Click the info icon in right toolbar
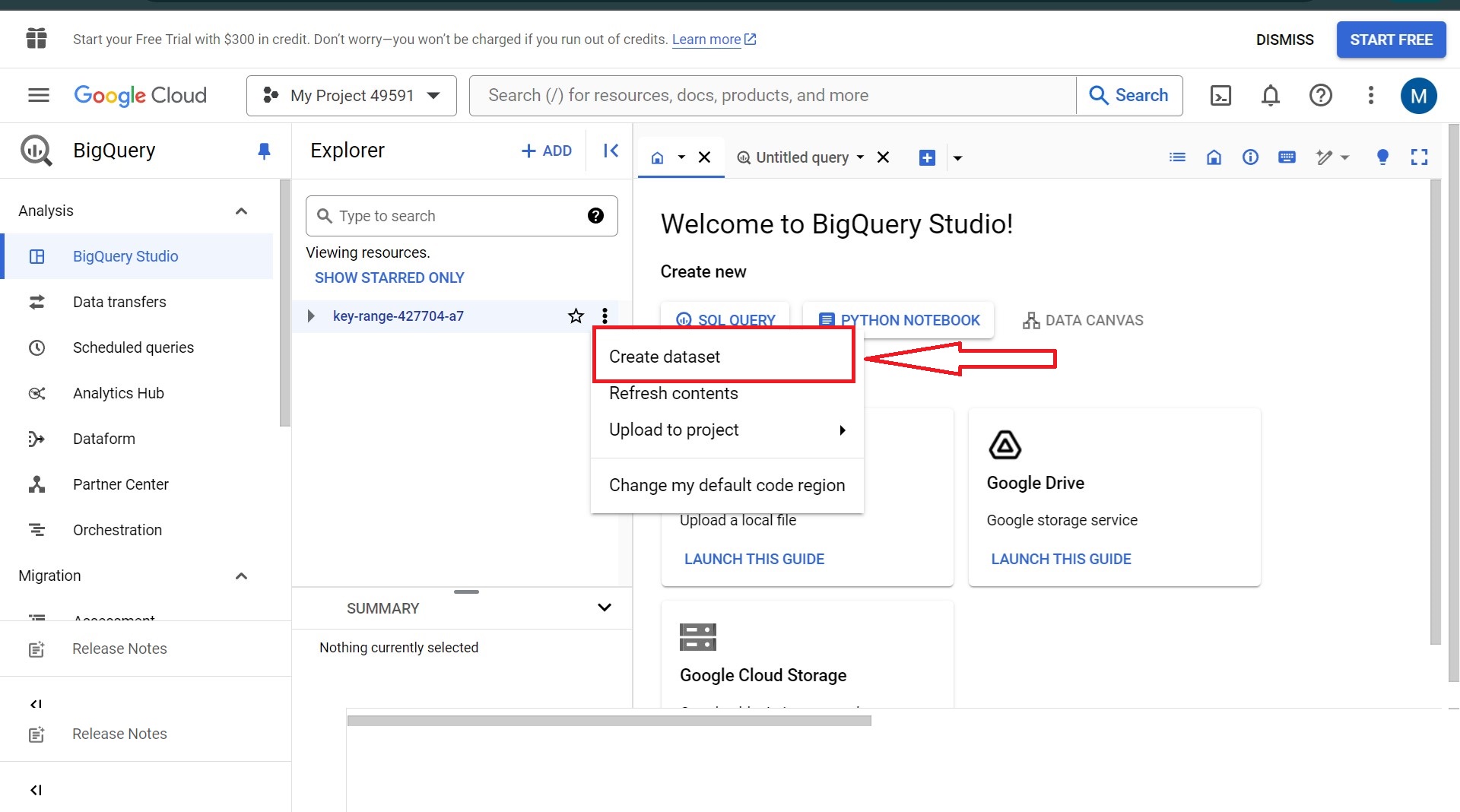This screenshot has height=812, width=1460. [x=1250, y=157]
